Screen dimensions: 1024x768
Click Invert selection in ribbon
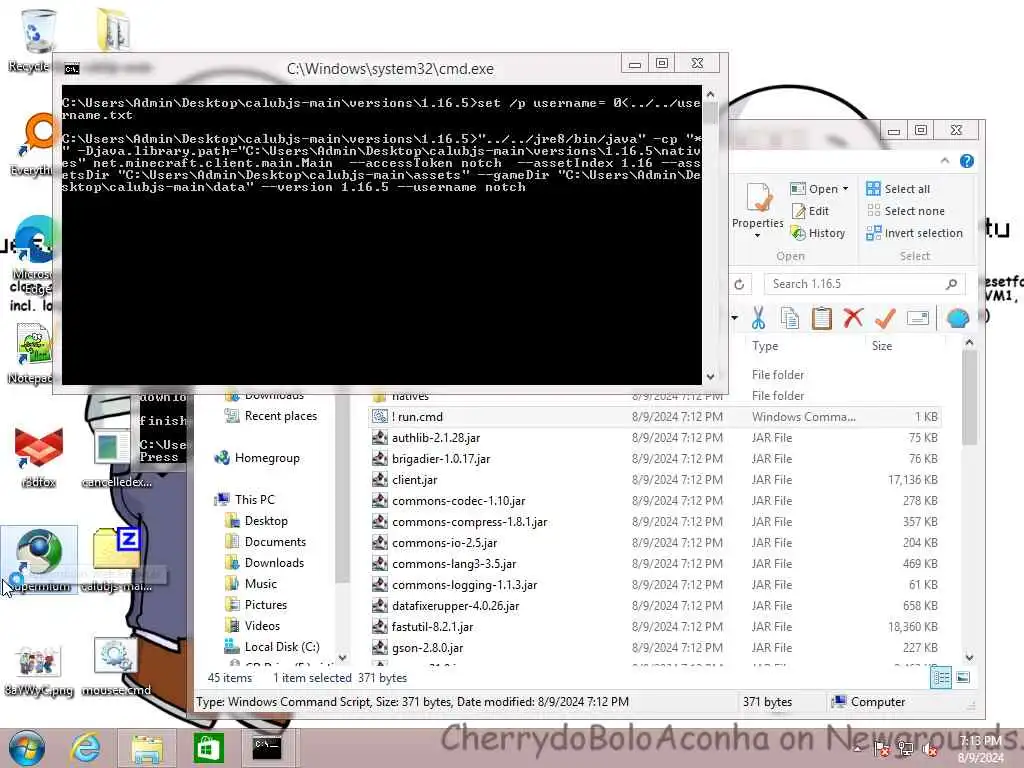point(914,233)
